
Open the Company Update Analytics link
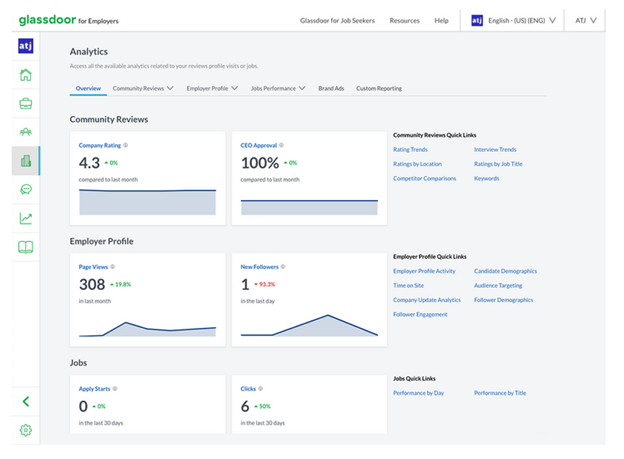pos(427,300)
